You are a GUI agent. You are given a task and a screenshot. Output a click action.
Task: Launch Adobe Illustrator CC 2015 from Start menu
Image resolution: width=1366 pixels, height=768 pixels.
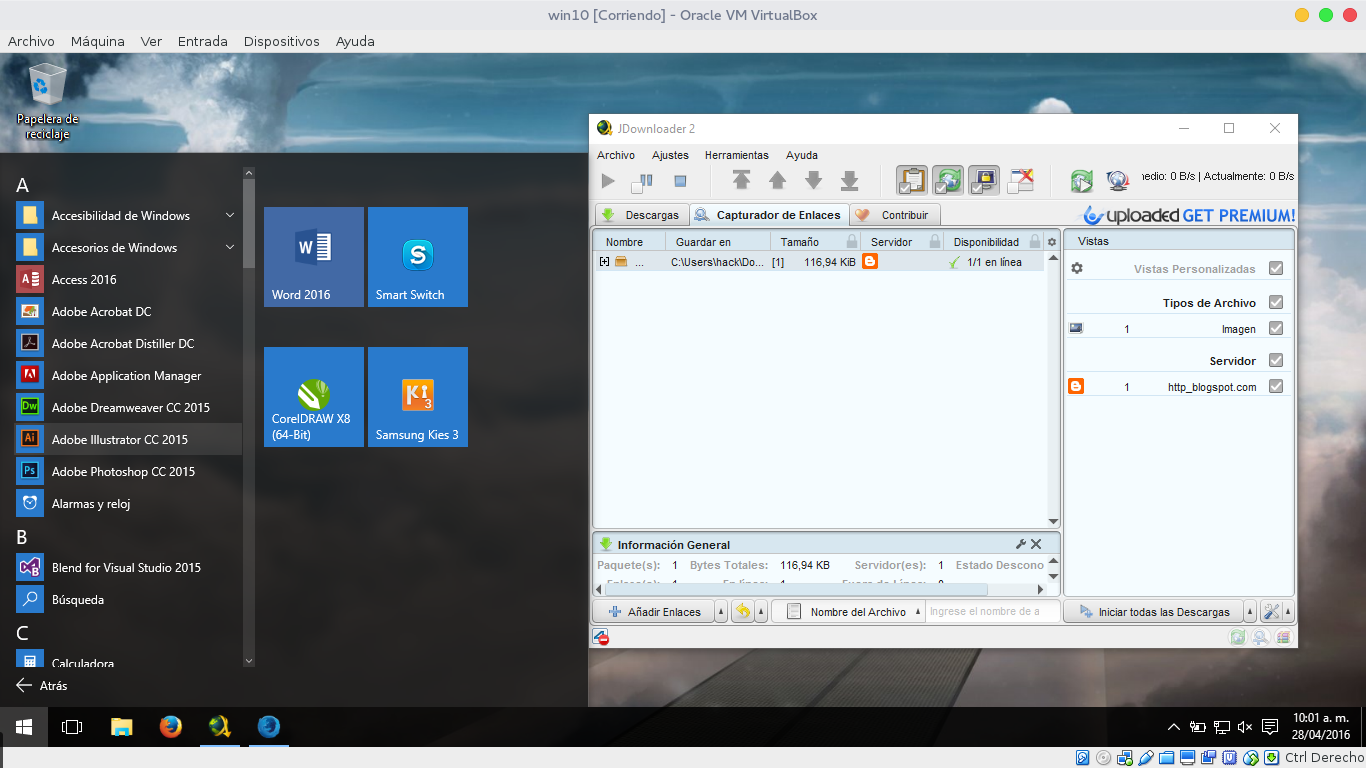click(x=127, y=439)
